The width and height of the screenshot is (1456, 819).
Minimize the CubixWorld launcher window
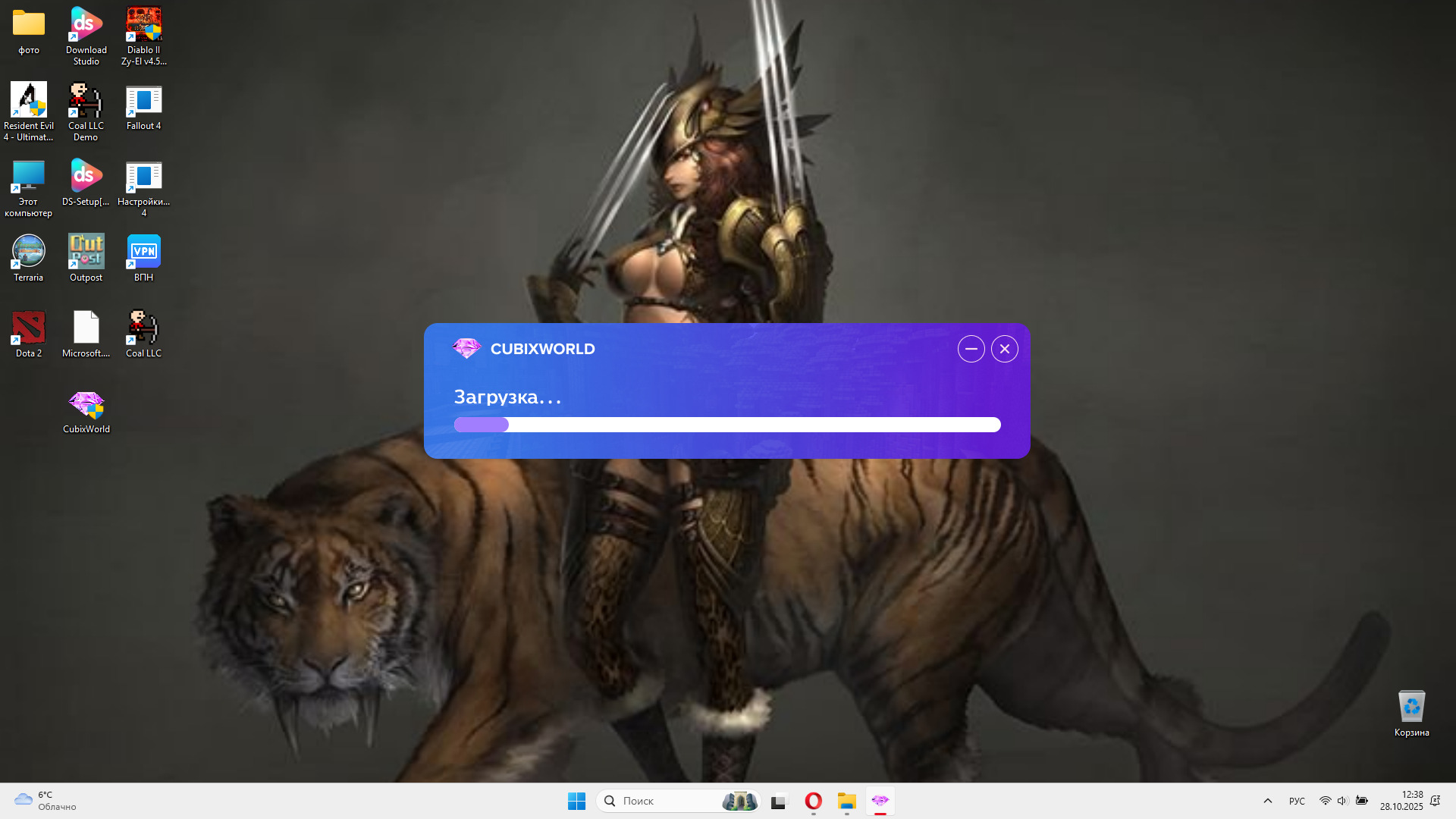click(x=971, y=349)
